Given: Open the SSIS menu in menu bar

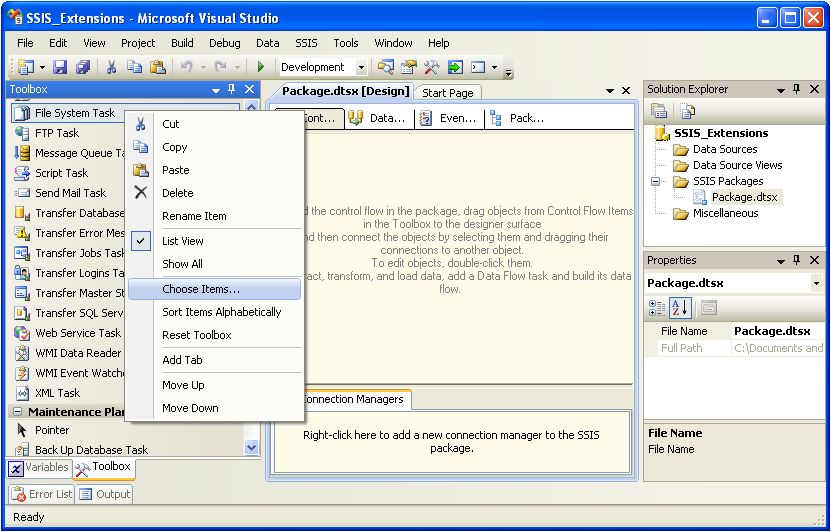Looking at the screenshot, I should pyautogui.click(x=306, y=43).
